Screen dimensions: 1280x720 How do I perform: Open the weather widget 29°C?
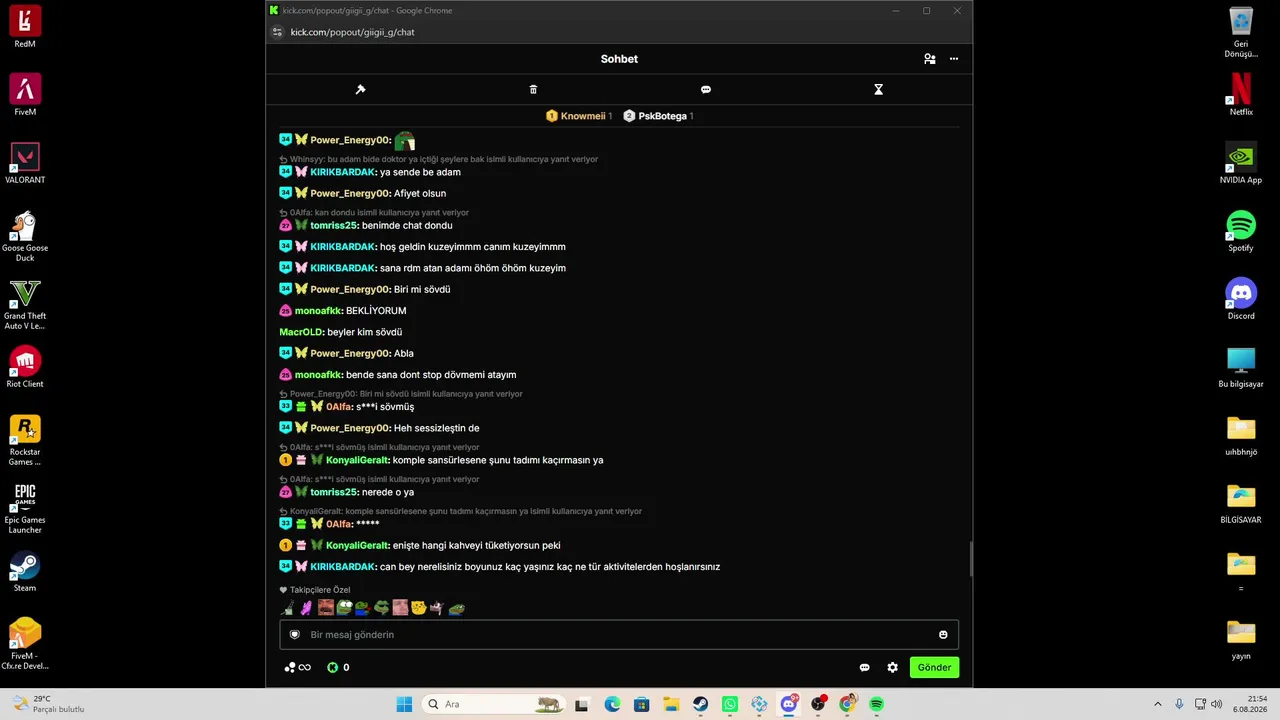[48, 704]
